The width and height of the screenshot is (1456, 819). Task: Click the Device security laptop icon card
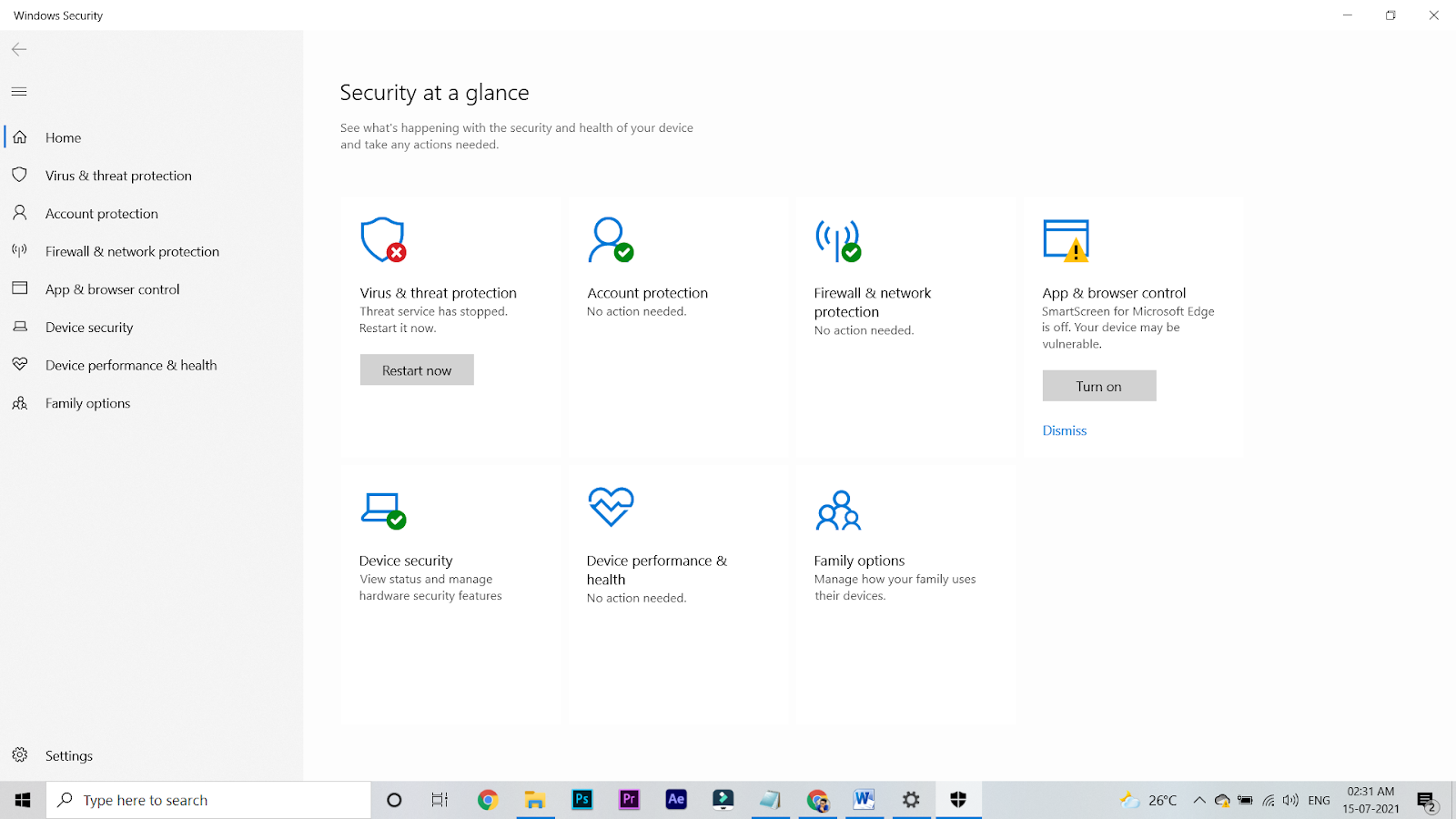click(x=383, y=511)
